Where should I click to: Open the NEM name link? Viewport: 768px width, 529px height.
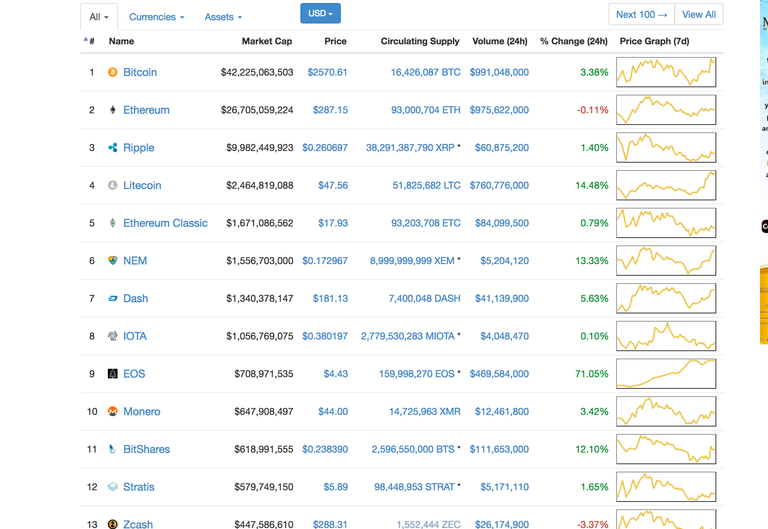click(135, 261)
